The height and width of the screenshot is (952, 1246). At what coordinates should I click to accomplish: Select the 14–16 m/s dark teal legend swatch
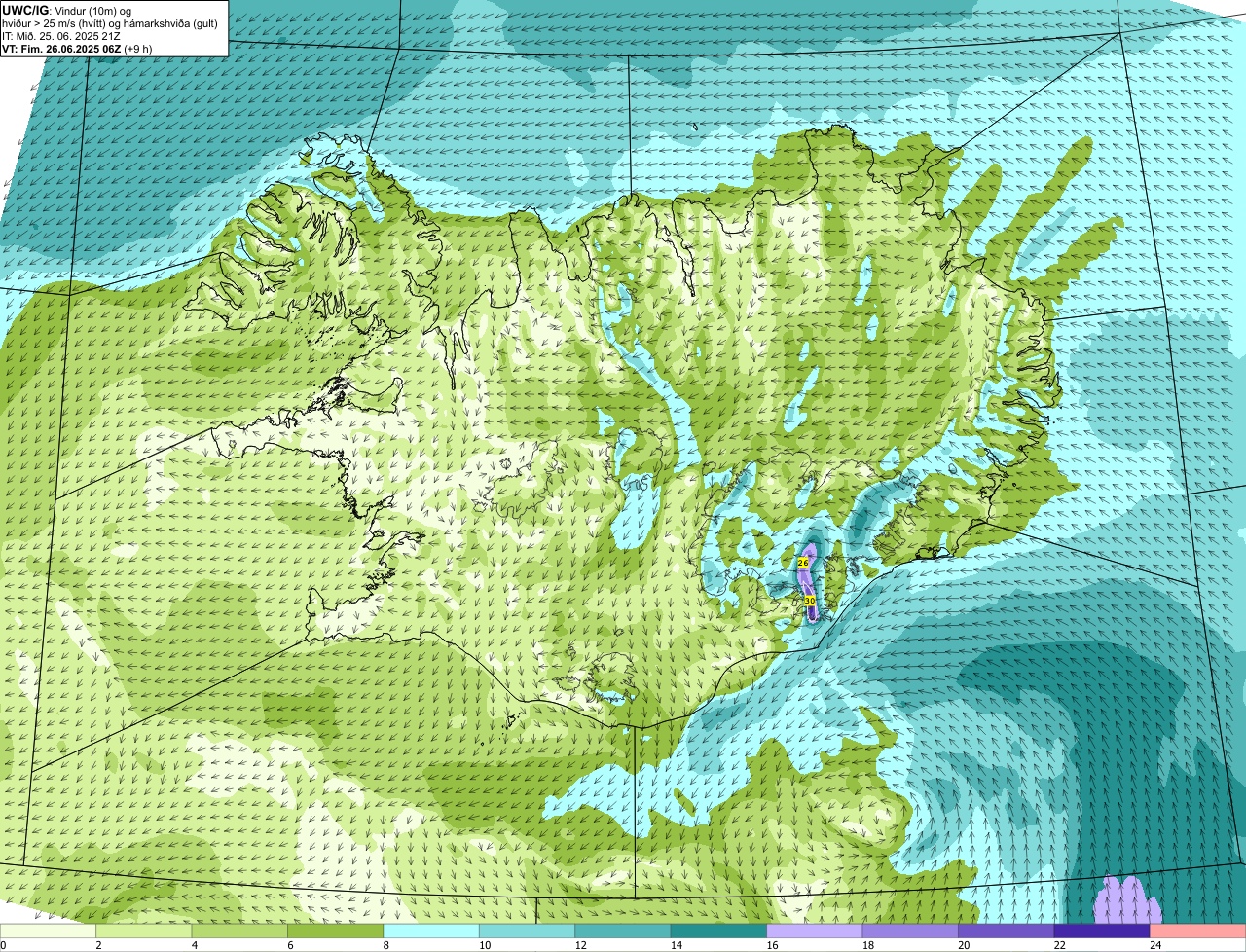718,932
